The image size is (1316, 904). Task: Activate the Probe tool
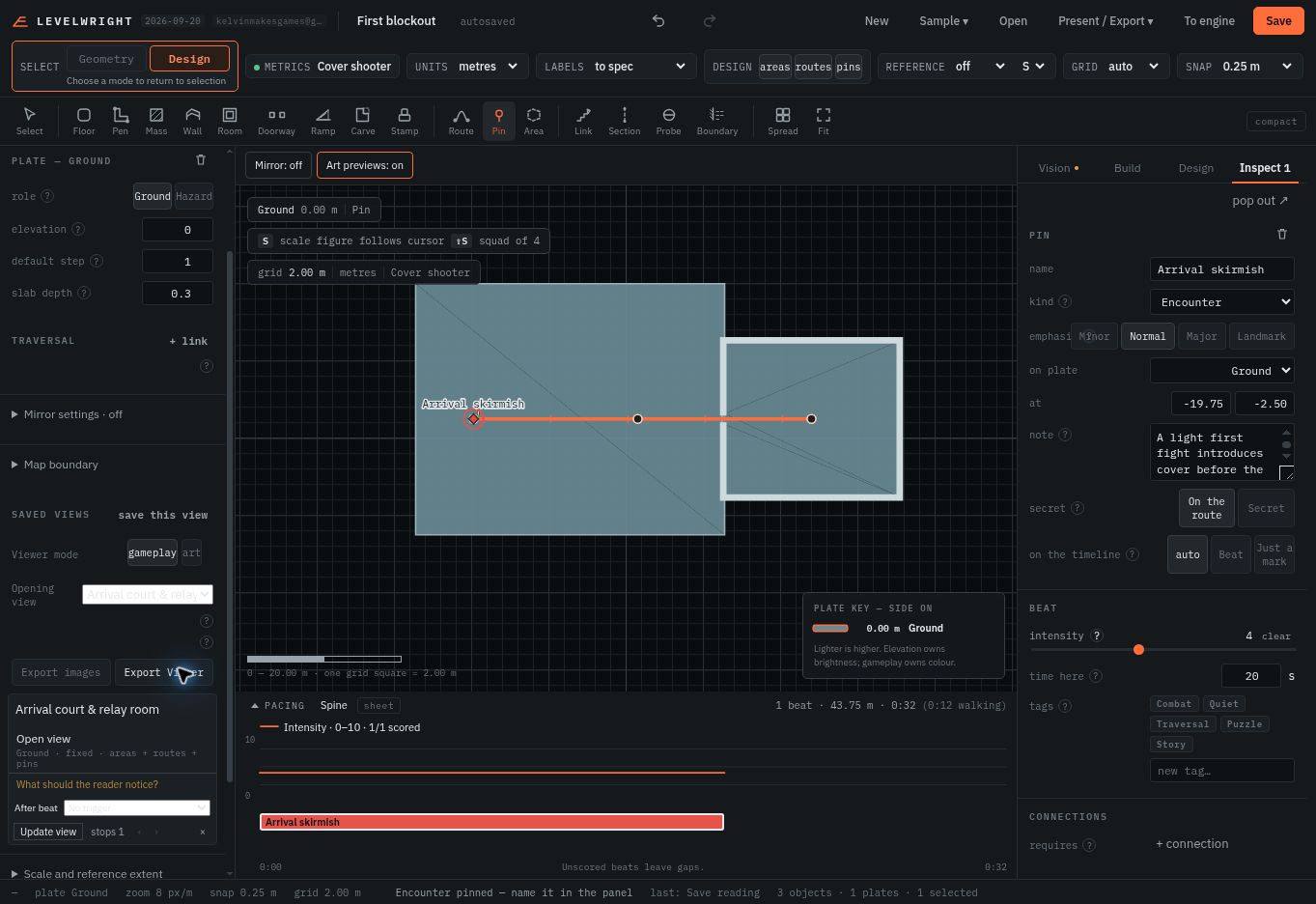pos(668,121)
